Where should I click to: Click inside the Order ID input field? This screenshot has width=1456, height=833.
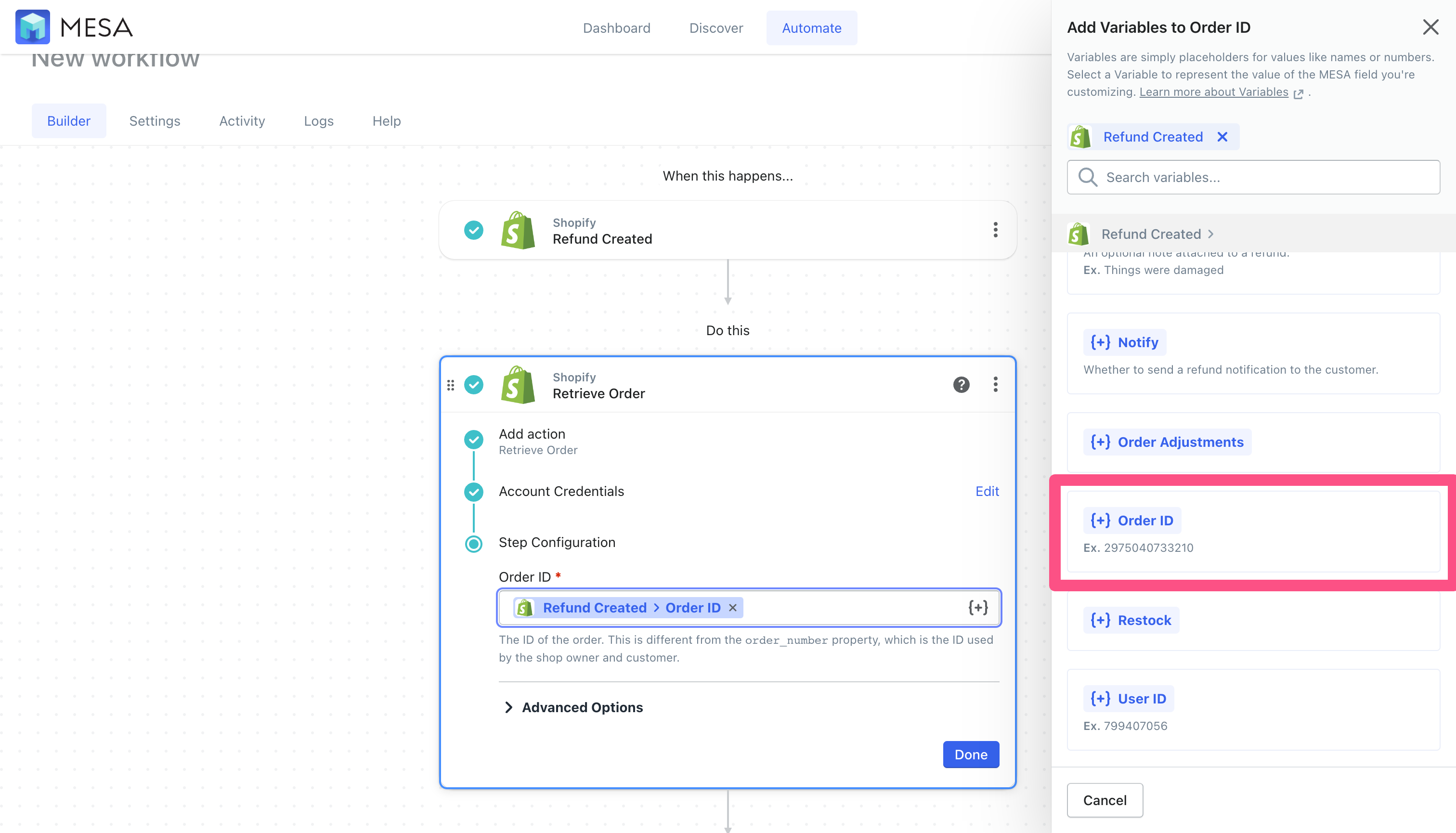pos(749,608)
